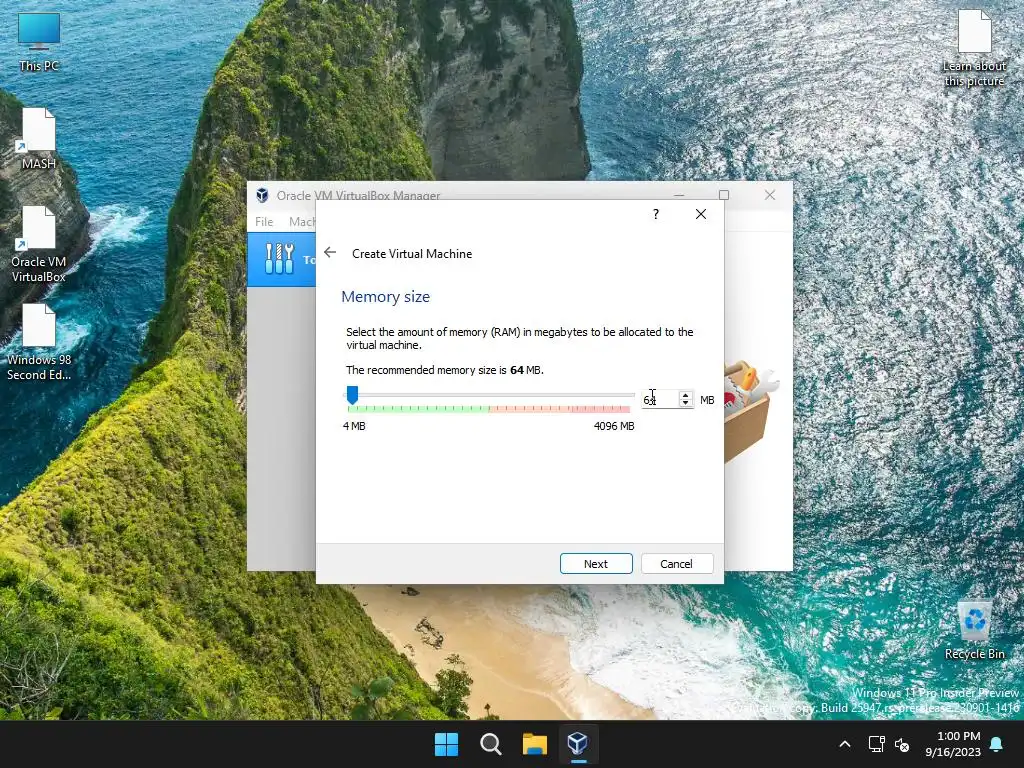Screen dimensions: 1024x768
Task: Select the Learn about this picture icon
Action: [974, 48]
